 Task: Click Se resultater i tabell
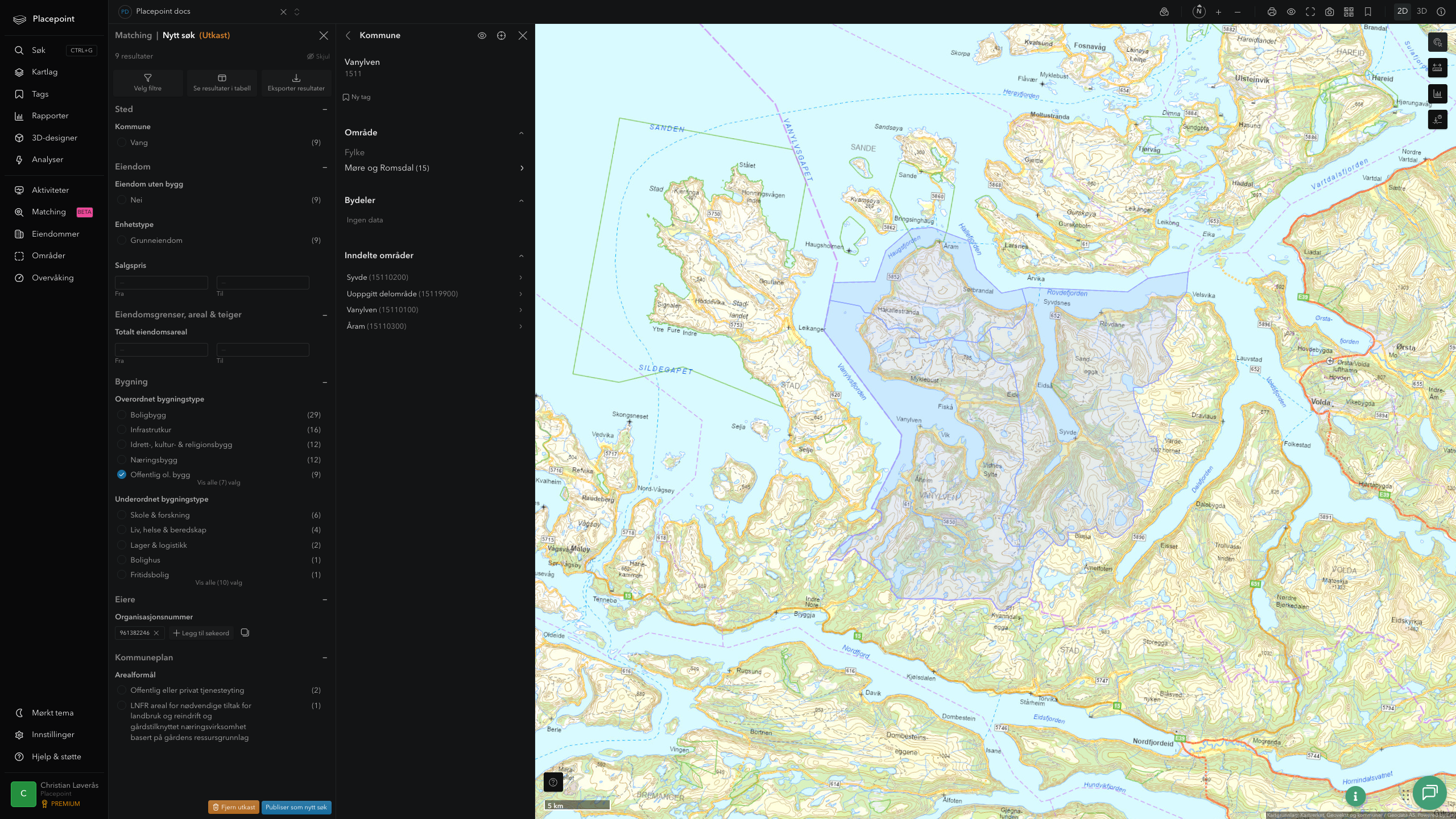[222, 82]
